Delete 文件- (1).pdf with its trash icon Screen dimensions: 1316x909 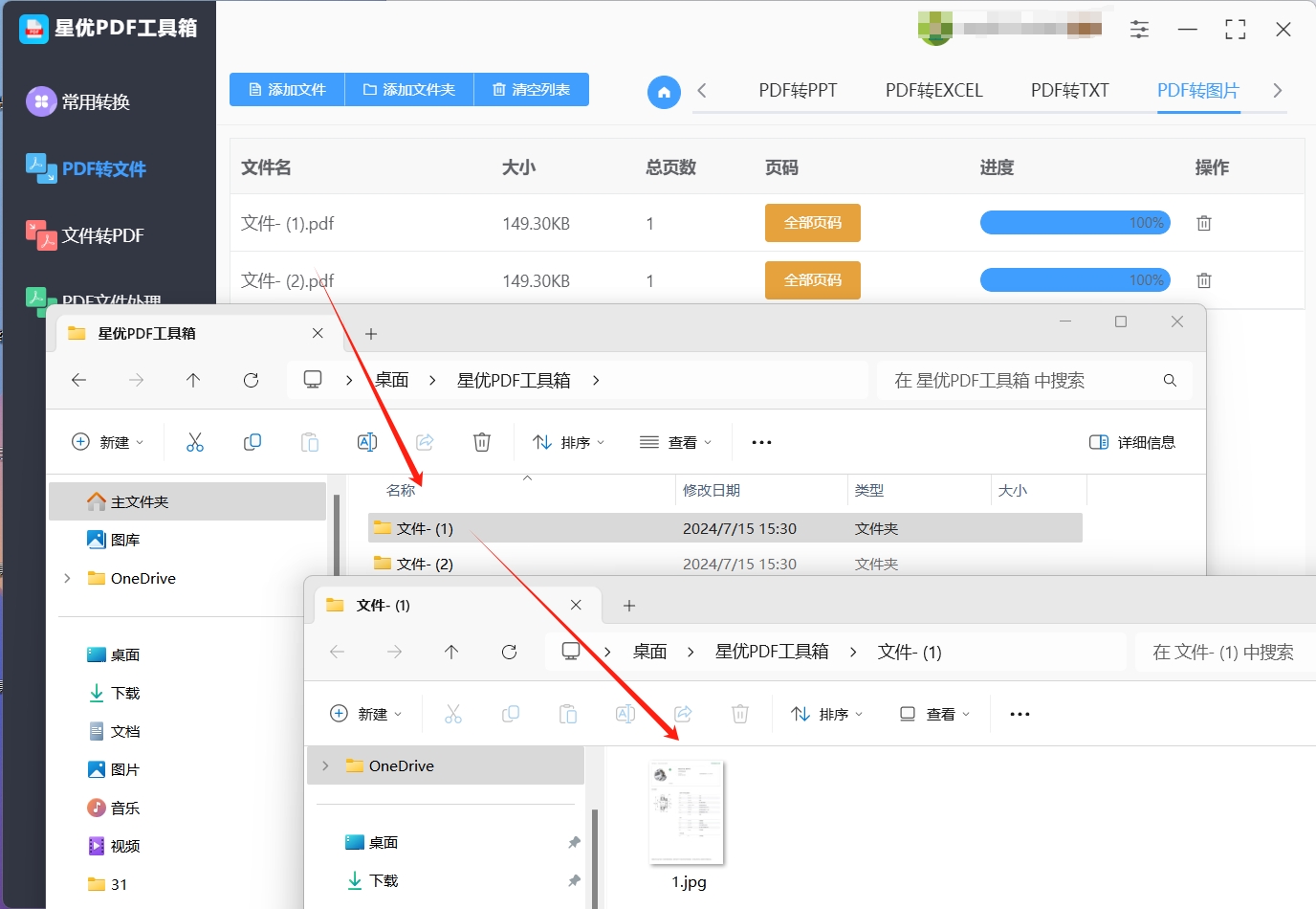(1204, 223)
